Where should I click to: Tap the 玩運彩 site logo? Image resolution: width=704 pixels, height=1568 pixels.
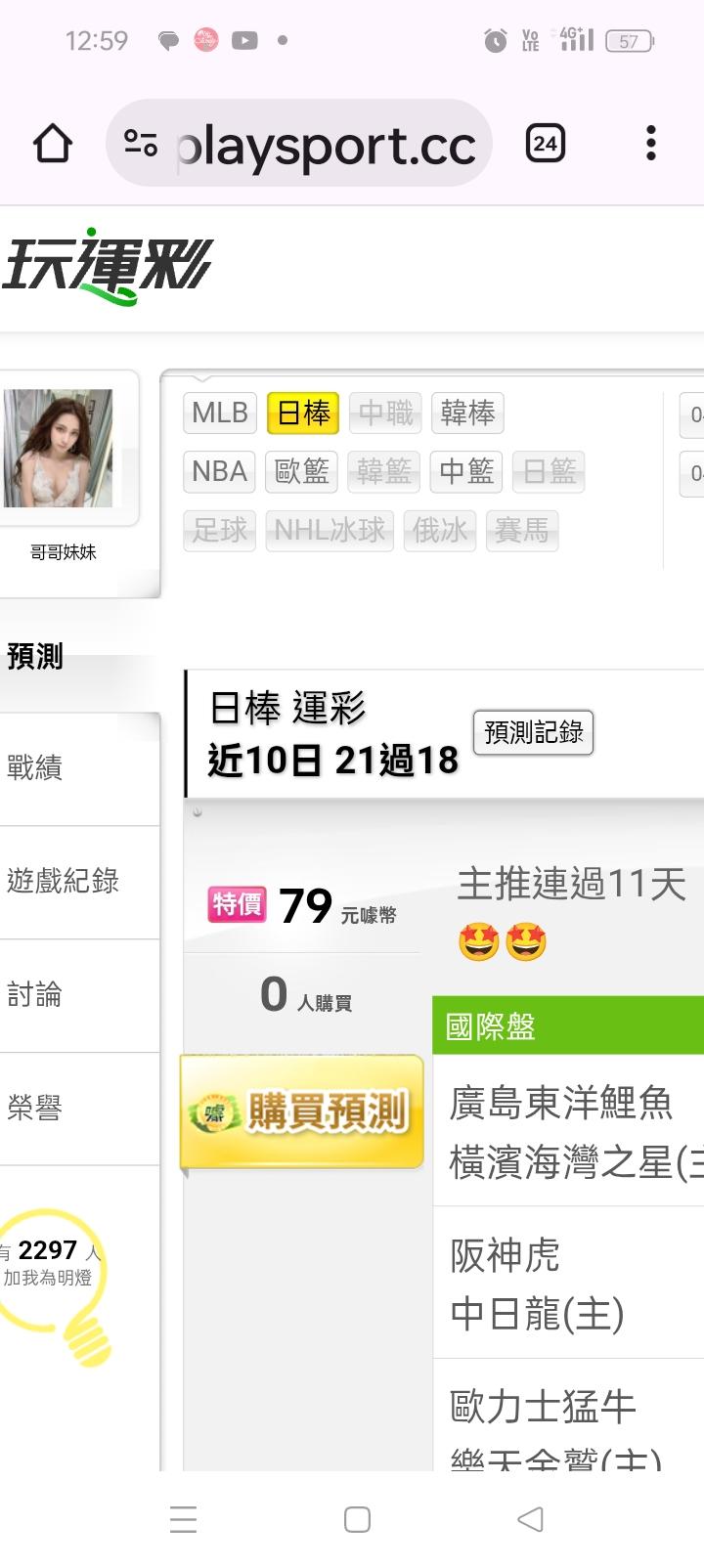click(108, 266)
